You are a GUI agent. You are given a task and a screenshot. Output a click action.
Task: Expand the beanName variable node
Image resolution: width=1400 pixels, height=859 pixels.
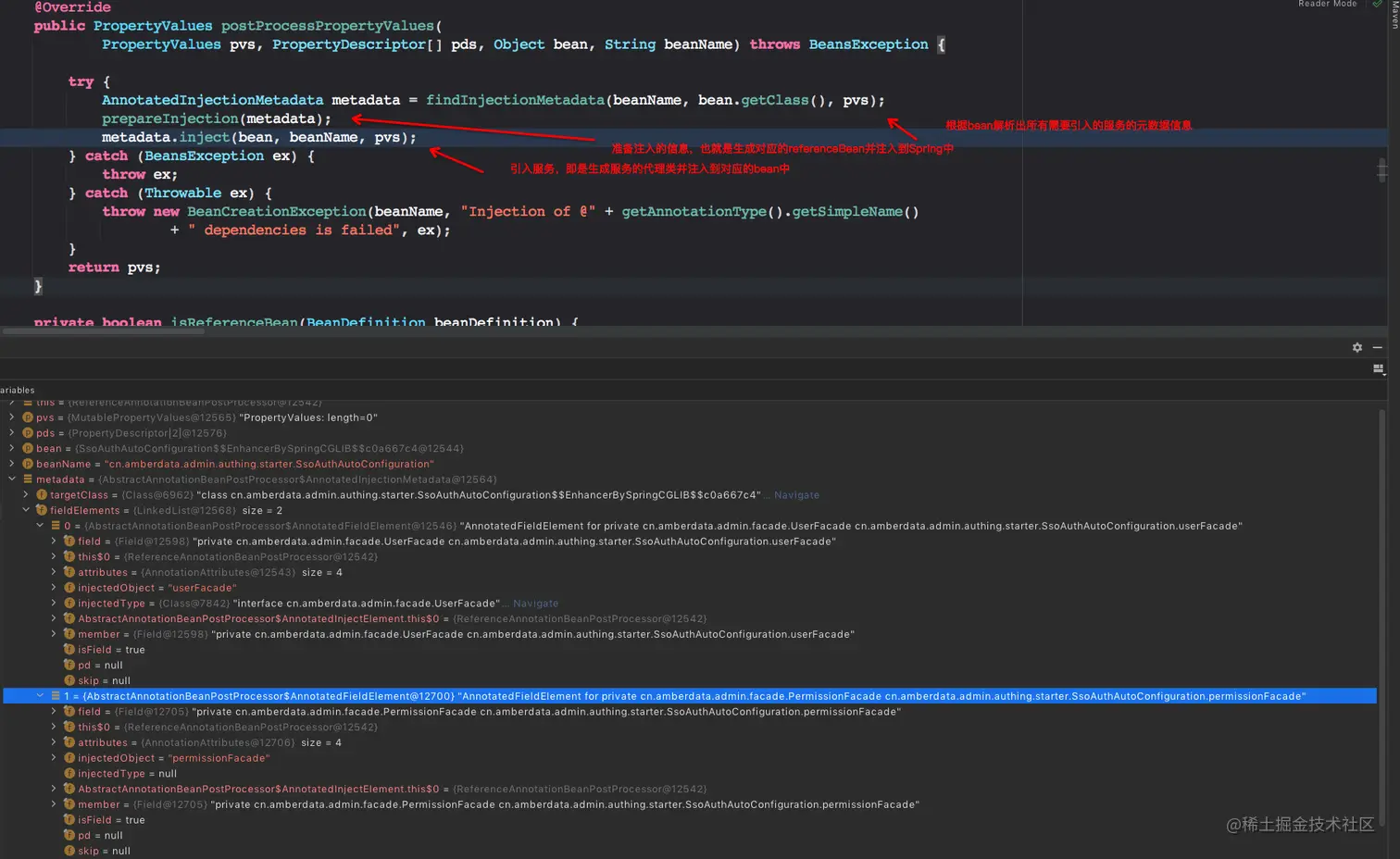(12, 464)
